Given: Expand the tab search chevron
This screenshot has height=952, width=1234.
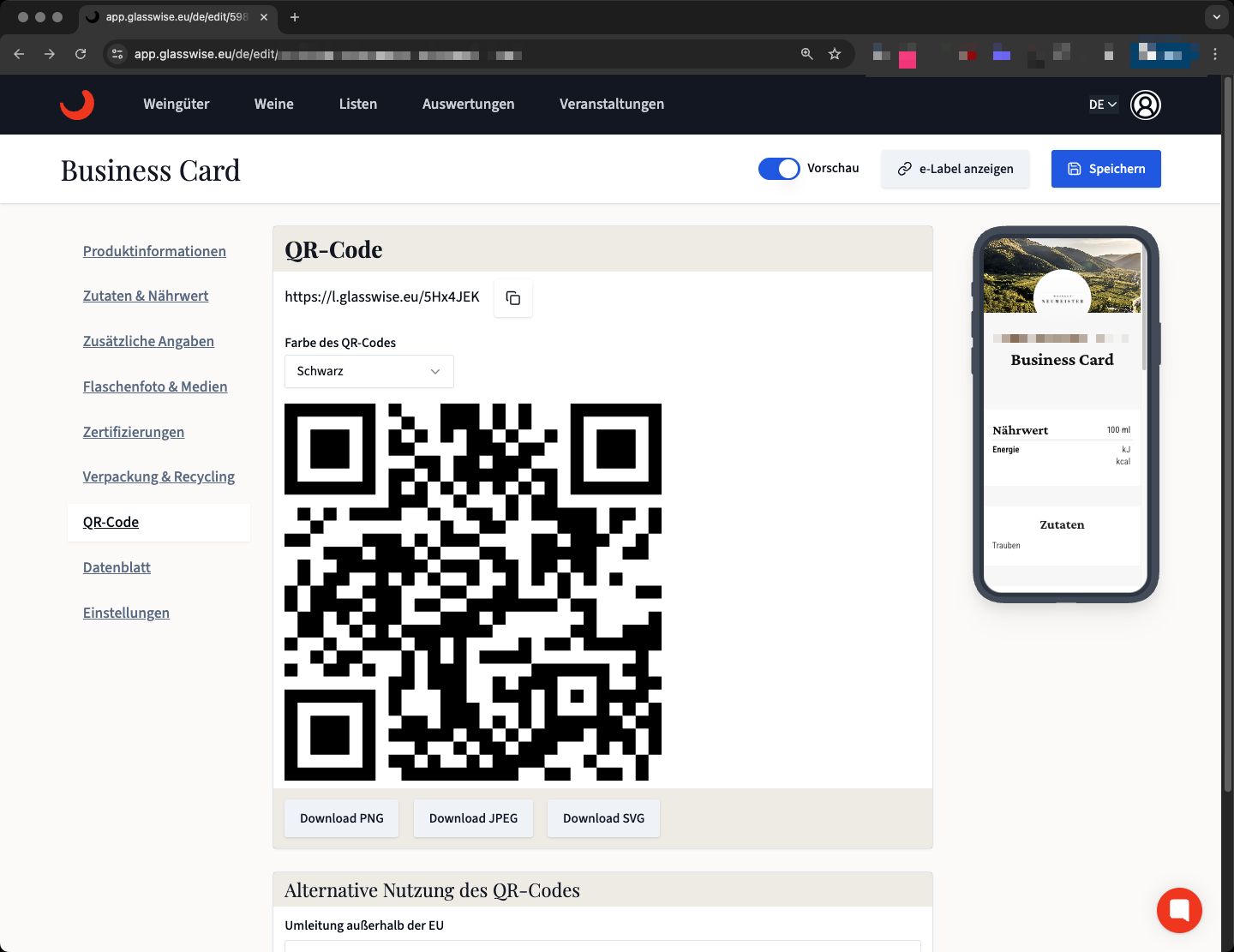Looking at the screenshot, I should [1217, 17].
